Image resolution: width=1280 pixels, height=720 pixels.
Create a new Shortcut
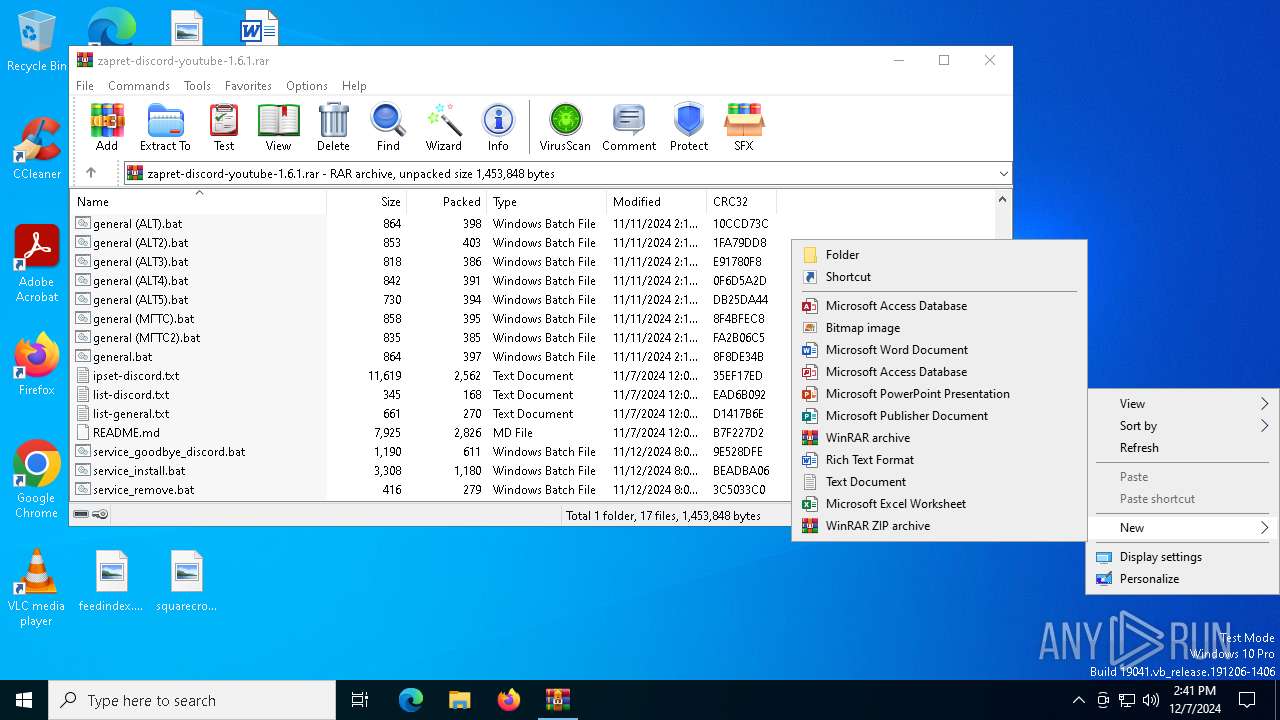[x=939, y=277]
